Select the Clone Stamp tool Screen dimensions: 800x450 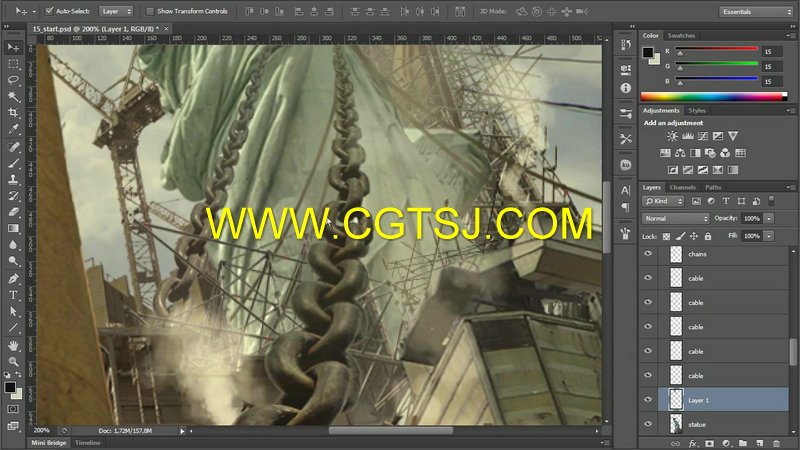13,180
